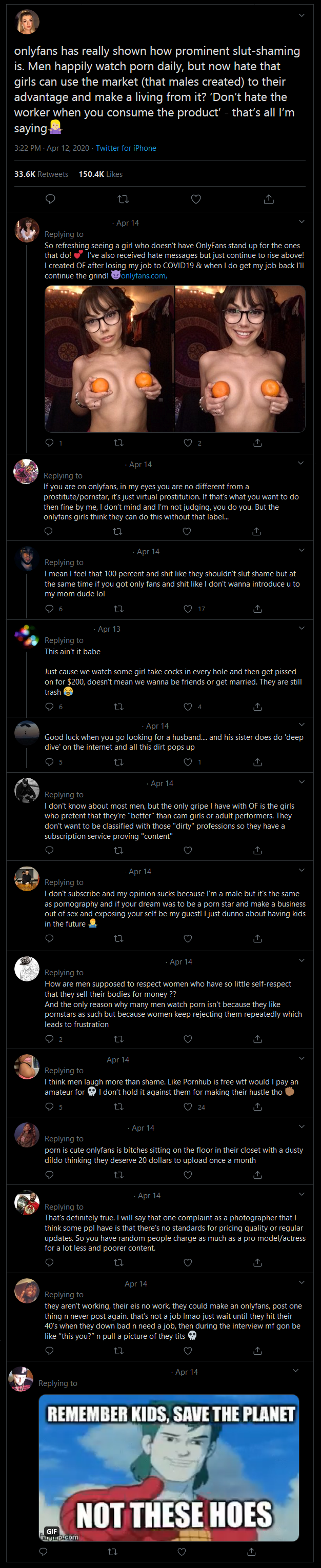
Task: Like the 'So refreshing seeing a girl' reply
Action: (x=188, y=443)
